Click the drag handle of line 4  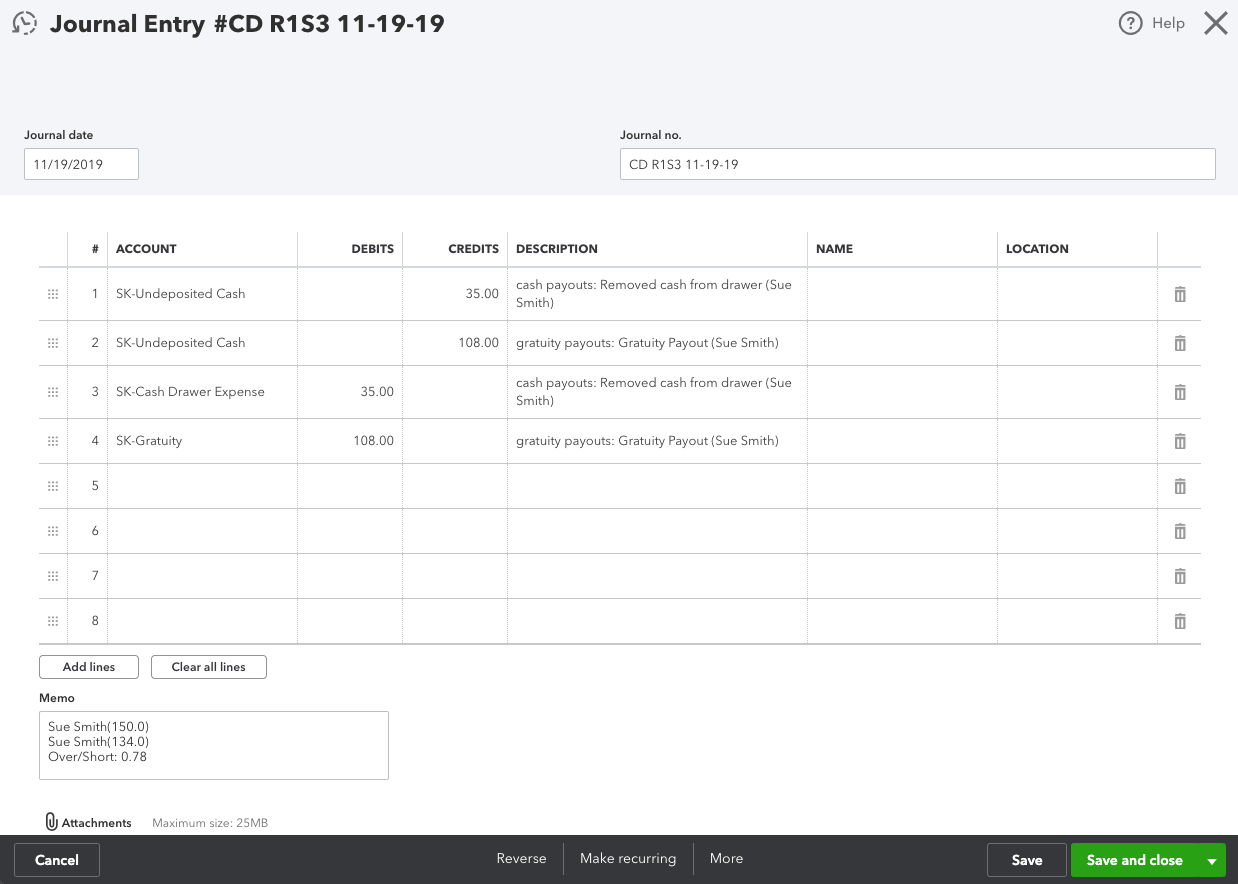pyautogui.click(x=53, y=441)
